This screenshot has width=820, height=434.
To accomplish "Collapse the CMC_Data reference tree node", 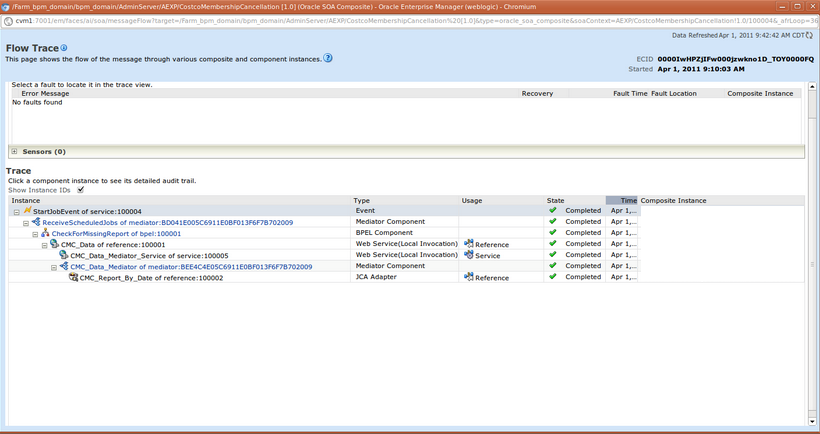I will point(44,245).
